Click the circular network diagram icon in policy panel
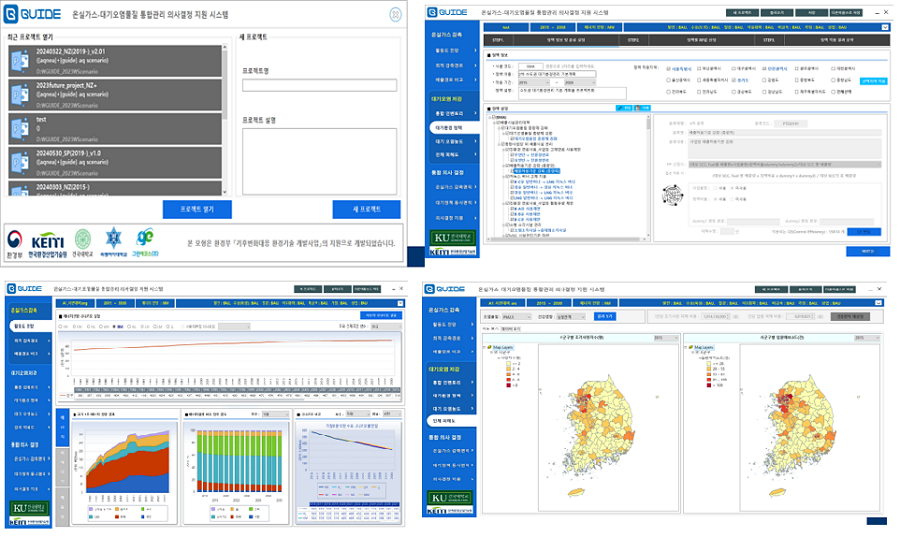The image size is (900, 537). click(673, 196)
